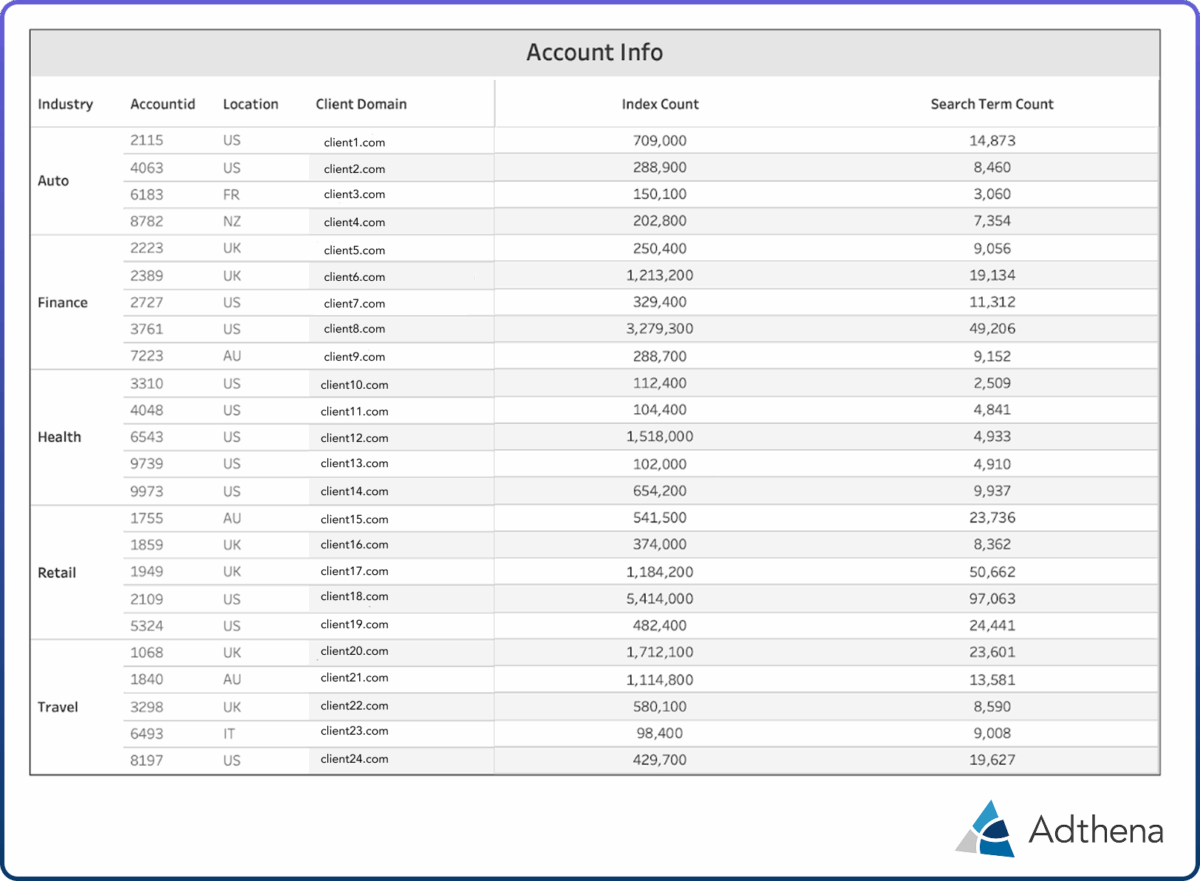
Task: Select the Retail industry row label
Action: pyautogui.click(x=57, y=572)
